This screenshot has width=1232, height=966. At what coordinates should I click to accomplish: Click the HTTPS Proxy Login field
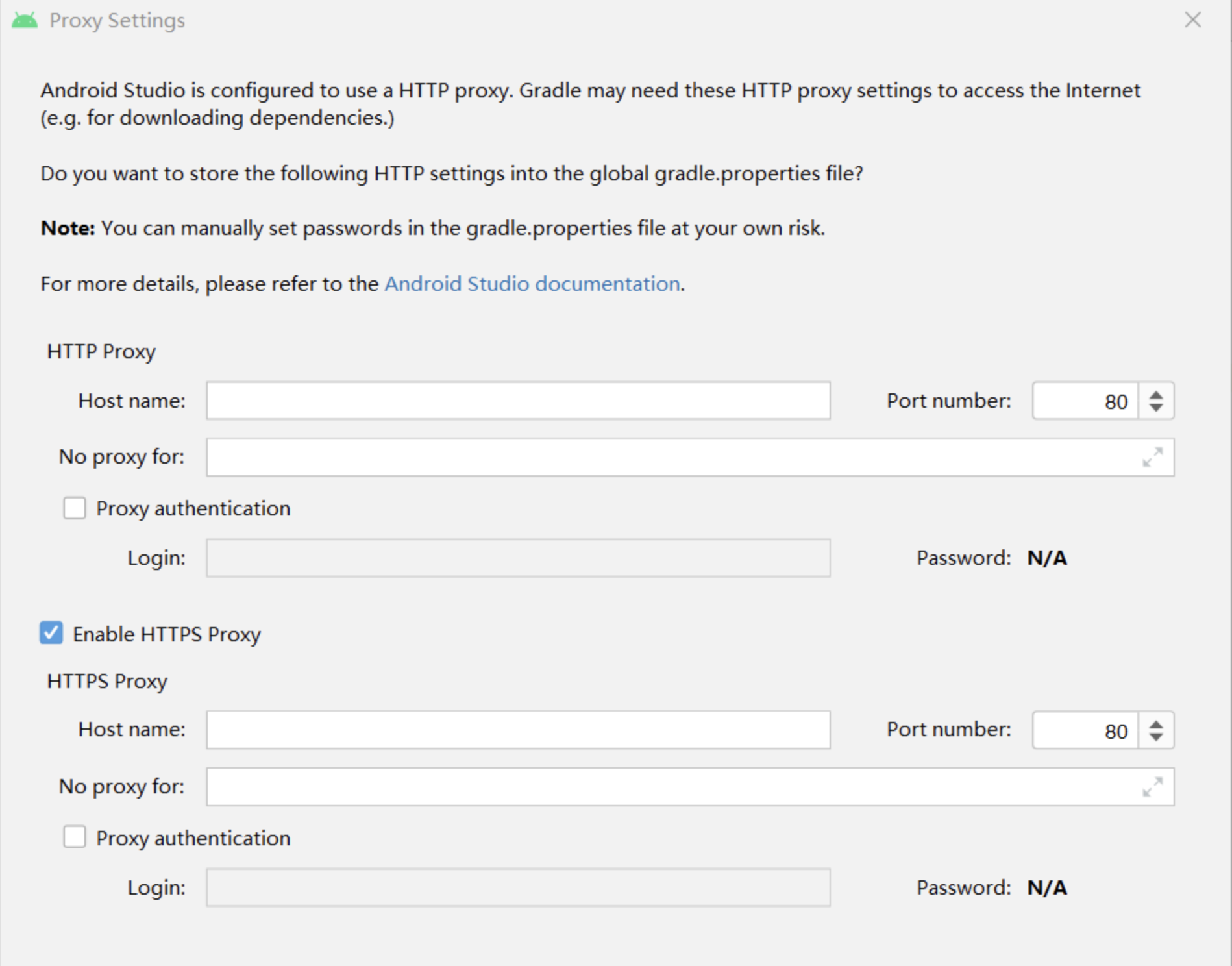[518, 887]
